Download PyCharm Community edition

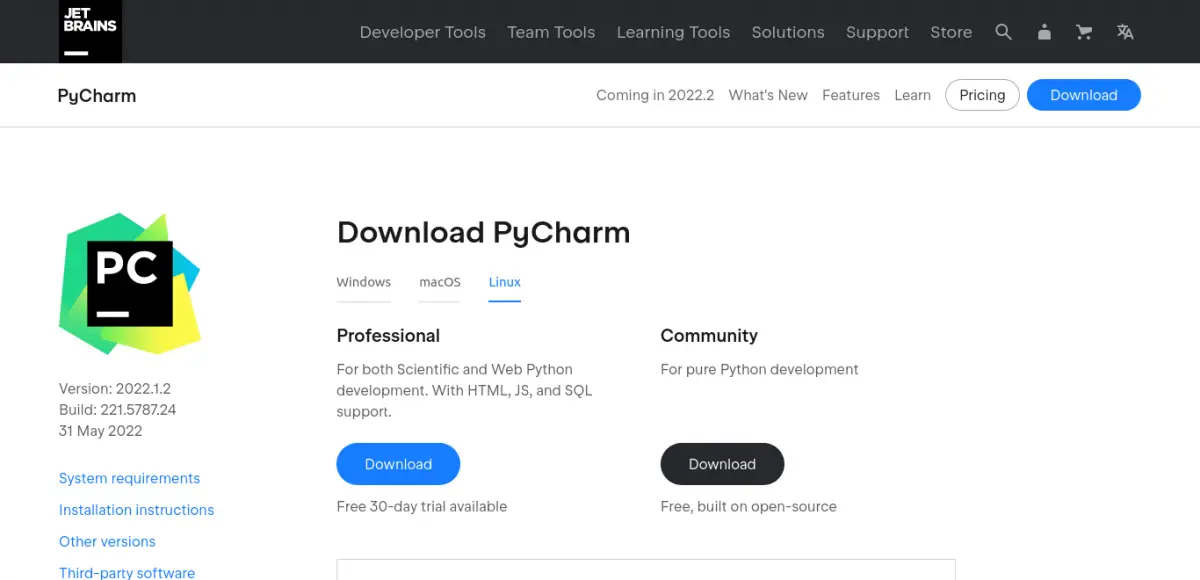tap(722, 464)
